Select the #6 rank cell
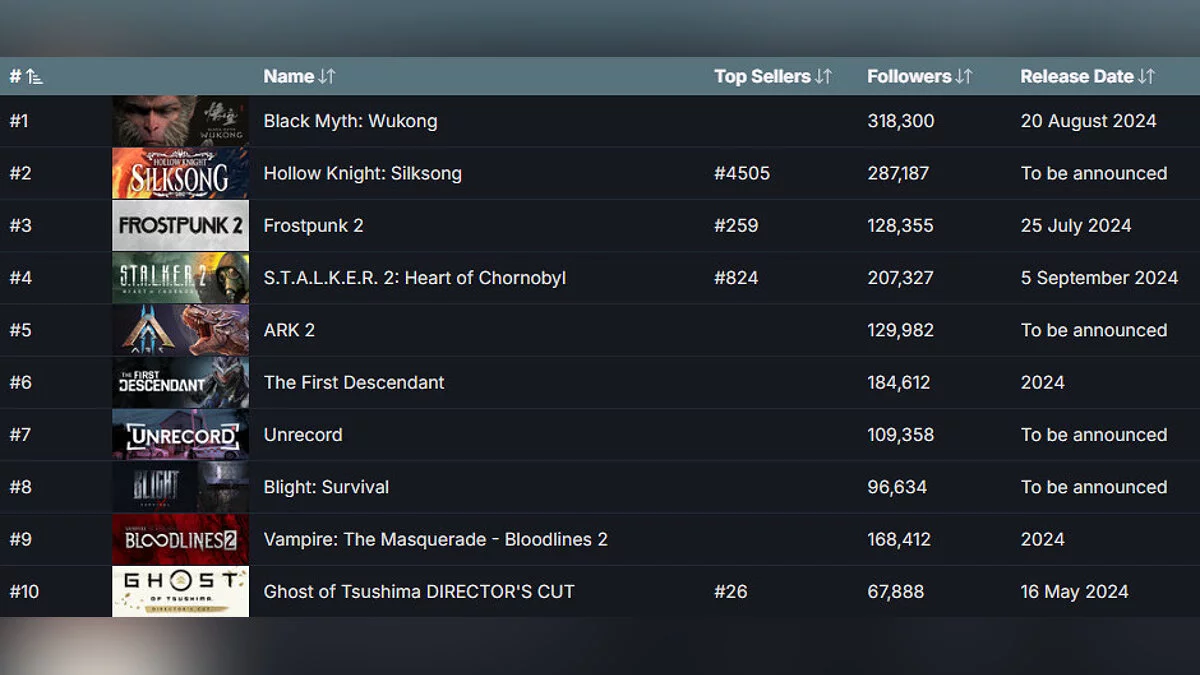This screenshot has height=675, width=1200. pos(20,382)
